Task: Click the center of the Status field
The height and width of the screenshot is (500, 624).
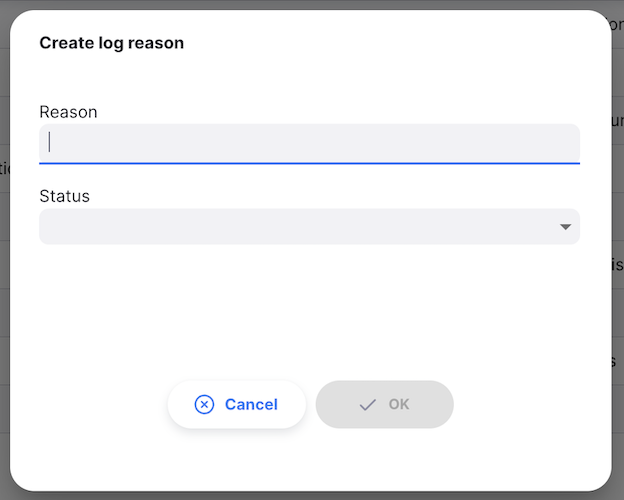Action: coord(309,227)
